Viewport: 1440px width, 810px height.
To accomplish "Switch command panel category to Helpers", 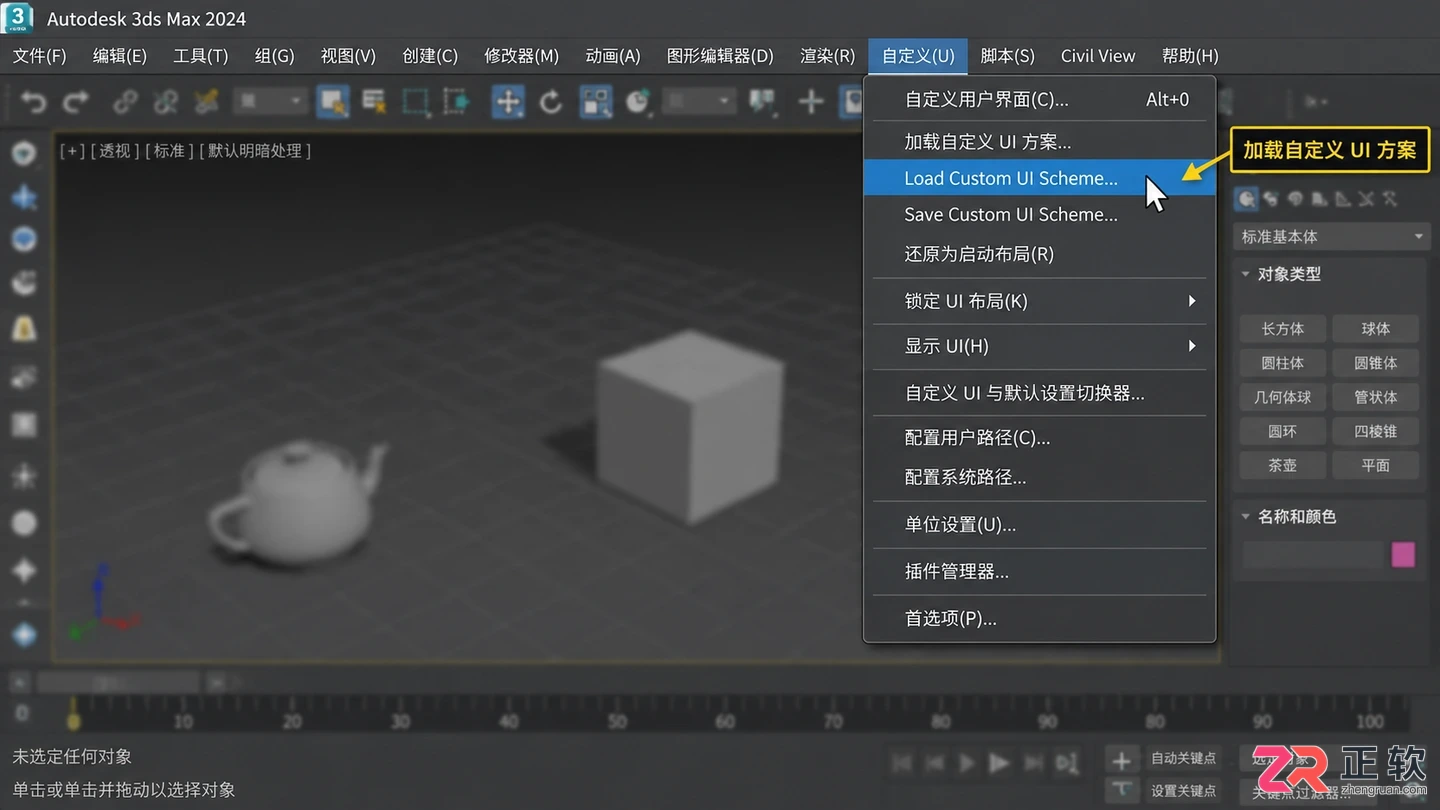I will click(1343, 199).
